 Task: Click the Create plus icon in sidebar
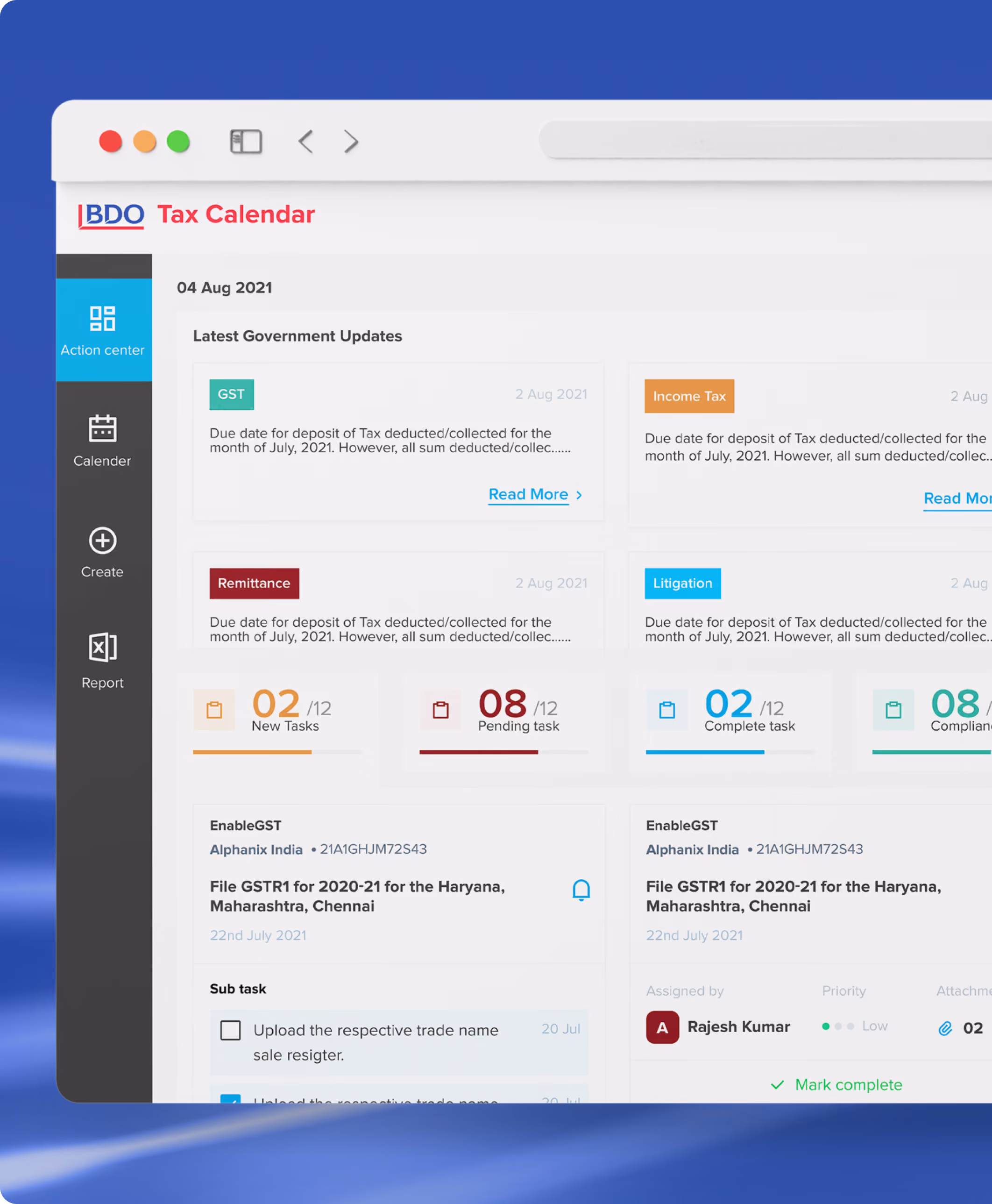(103, 540)
